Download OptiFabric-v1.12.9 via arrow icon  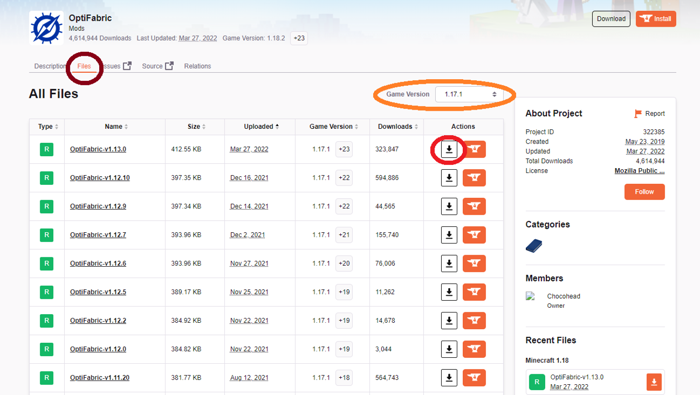(x=449, y=206)
